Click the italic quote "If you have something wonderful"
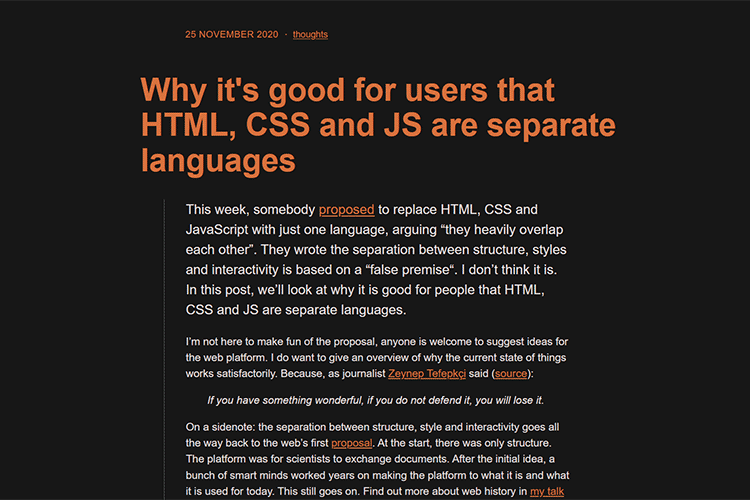750x500 pixels. 375,400
